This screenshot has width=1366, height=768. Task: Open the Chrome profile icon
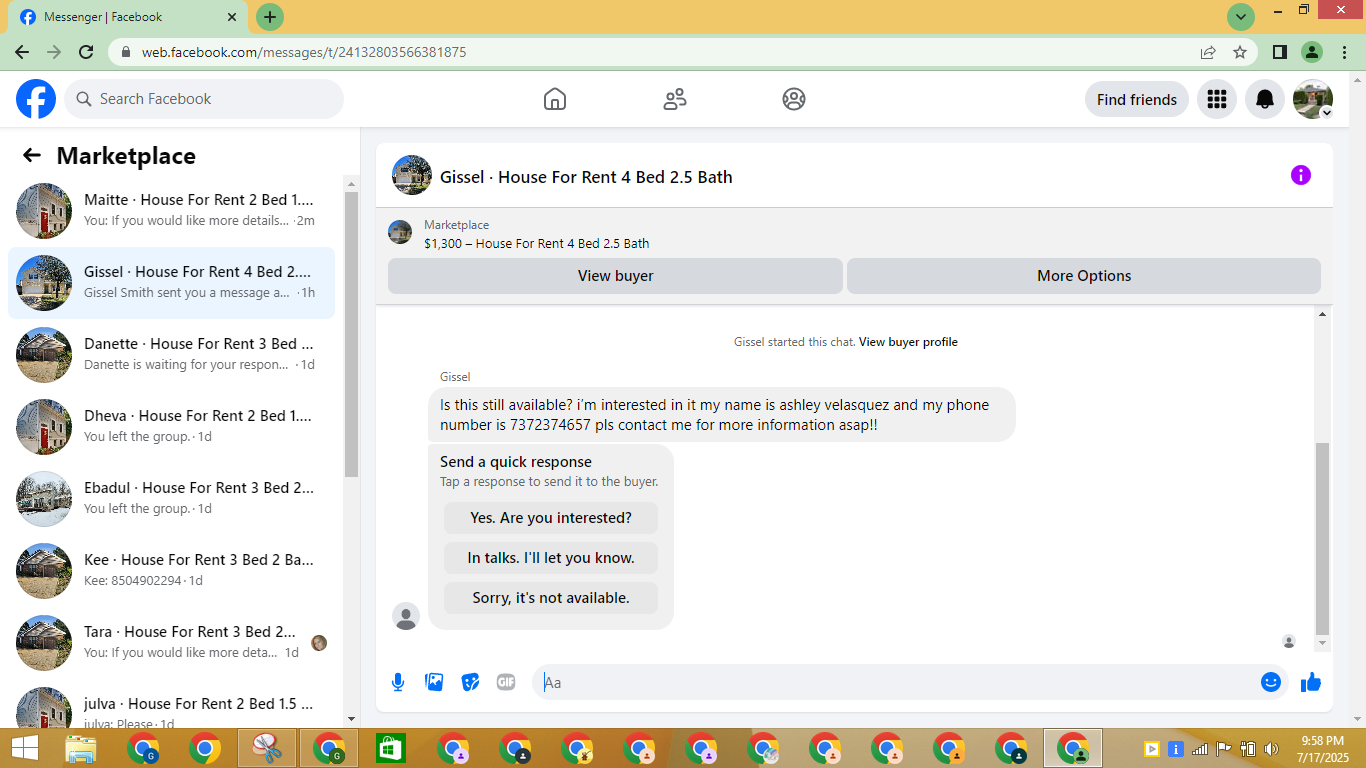pyautogui.click(x=1312, y=52)
